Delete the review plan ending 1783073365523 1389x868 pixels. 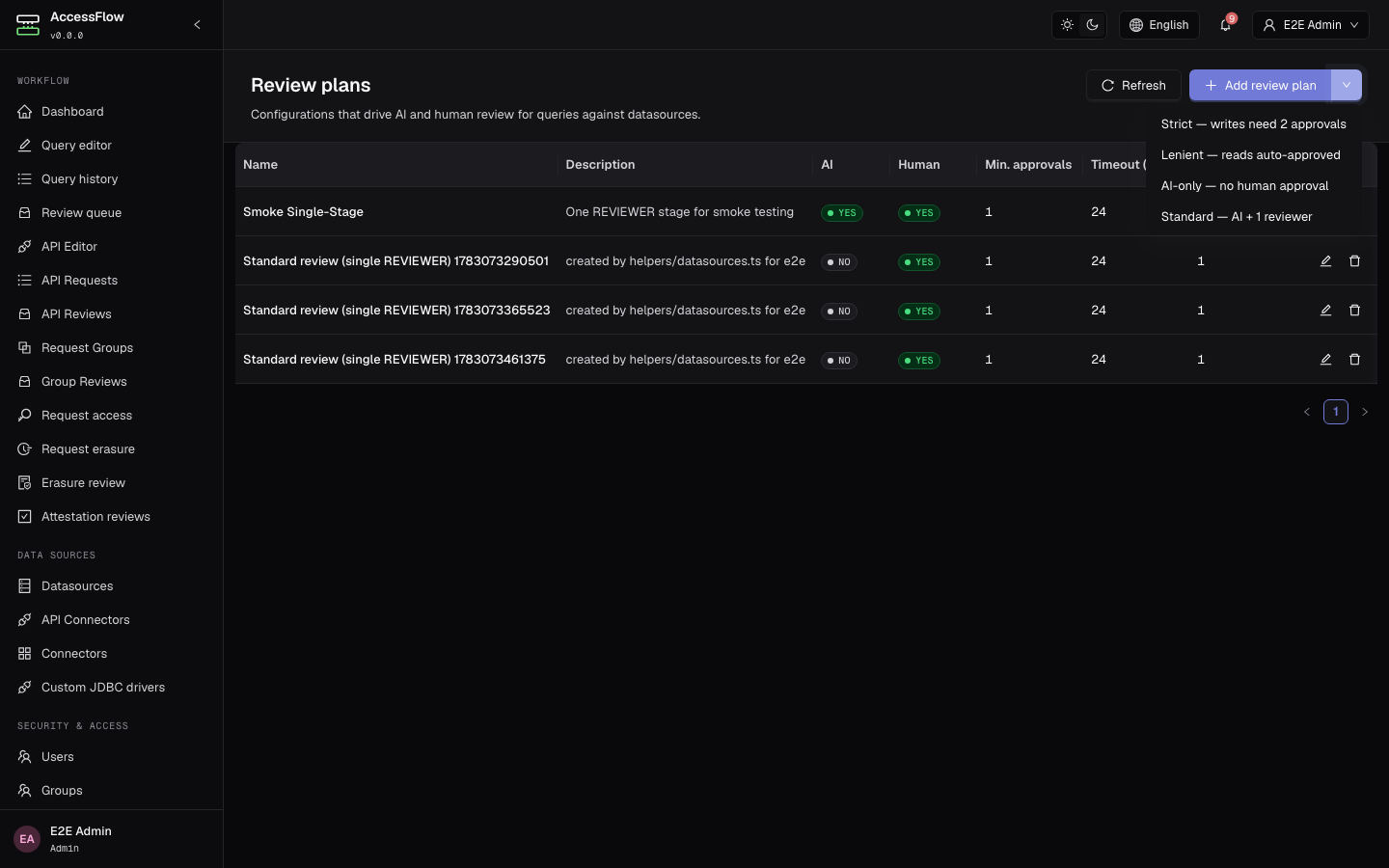pyautogui.click(x=1354, y=311)
